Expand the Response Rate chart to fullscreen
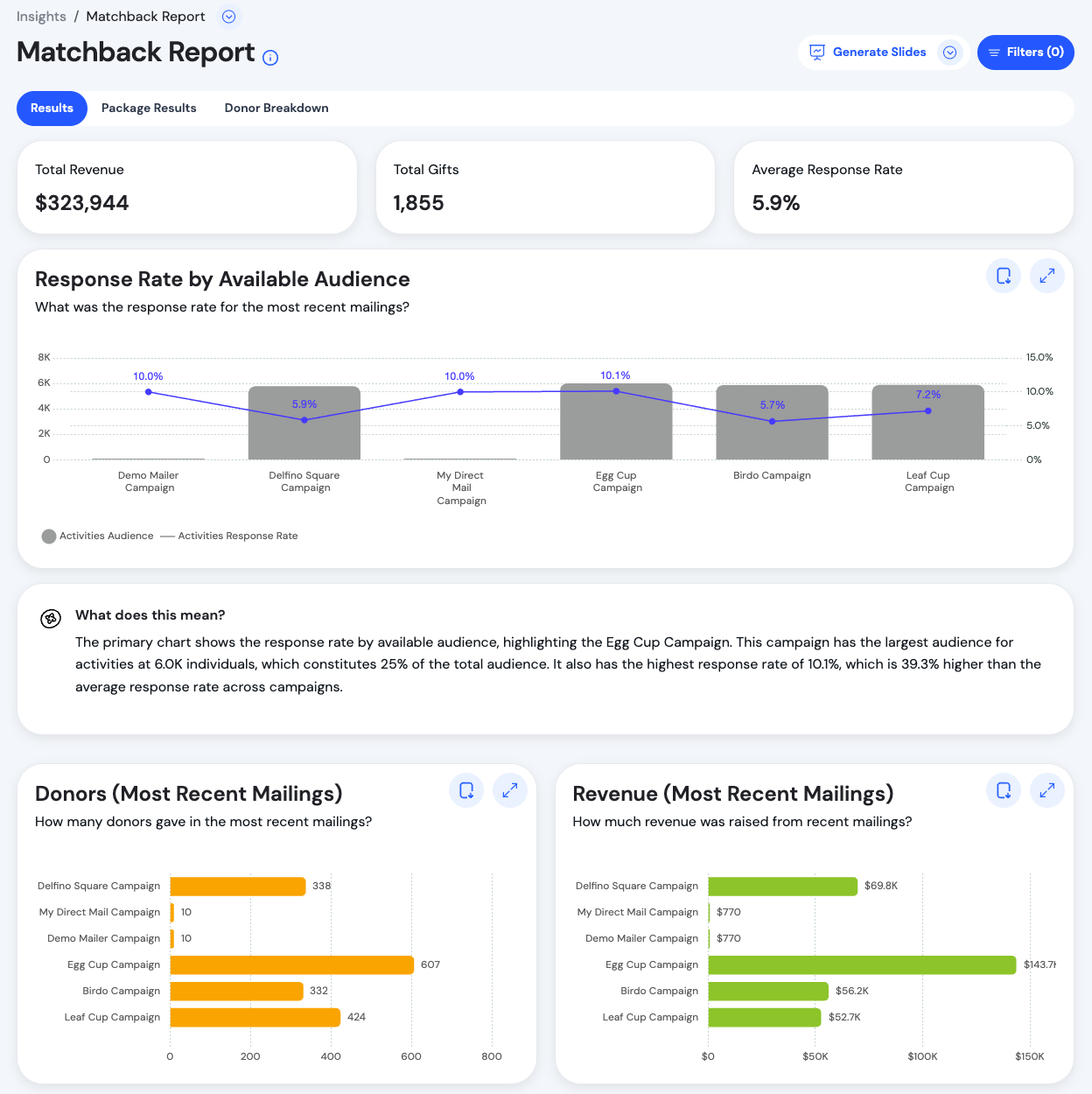 tap(1046, 276)
